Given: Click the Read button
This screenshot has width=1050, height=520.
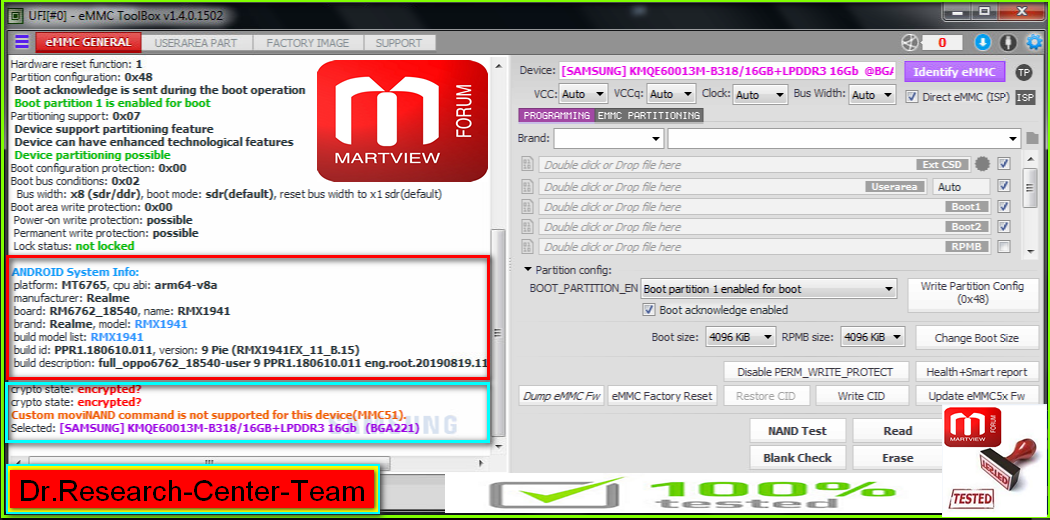Looking at the screenshot, I should click(897, 431).
